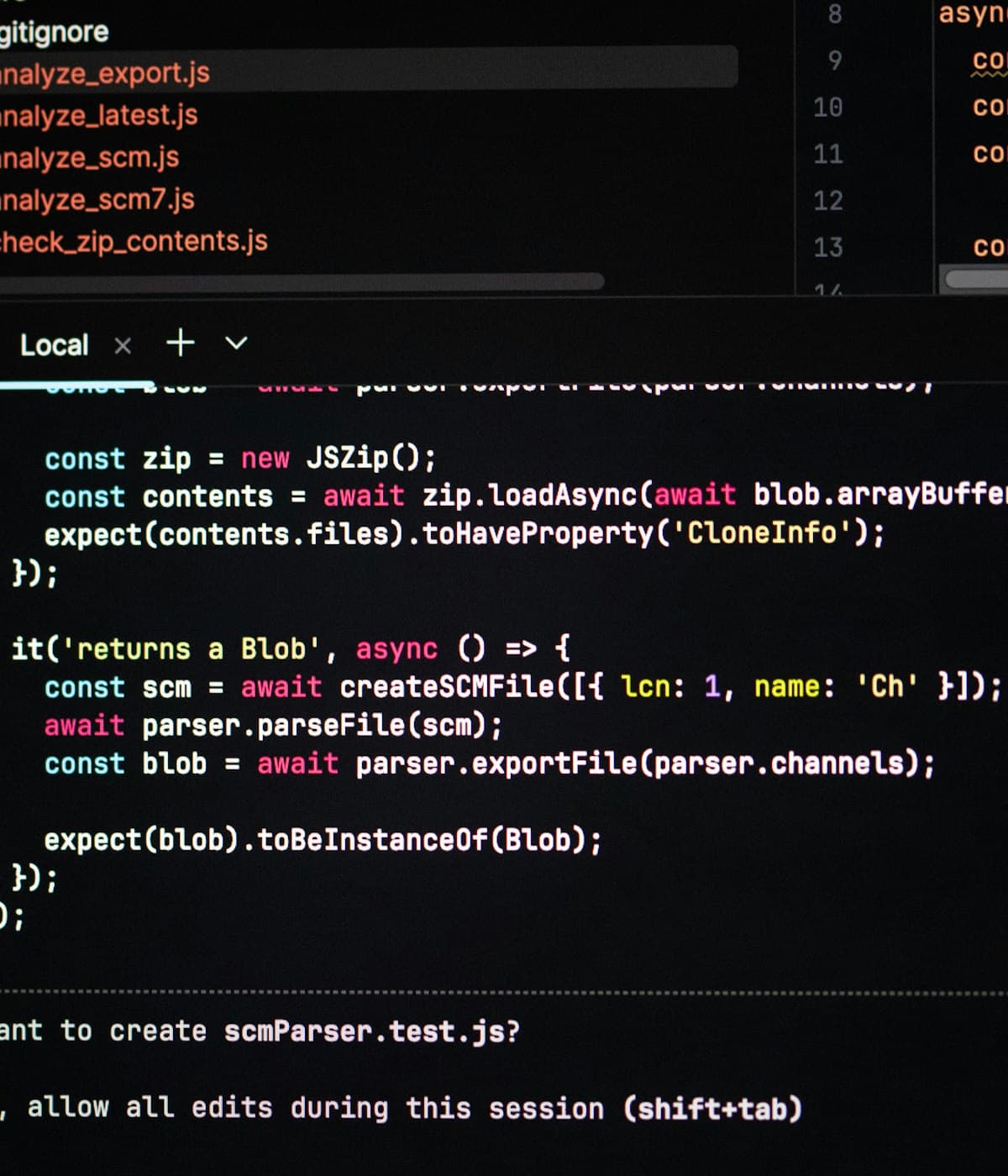Click the scmParser.test.js filename in prompt

point(372,1031)
